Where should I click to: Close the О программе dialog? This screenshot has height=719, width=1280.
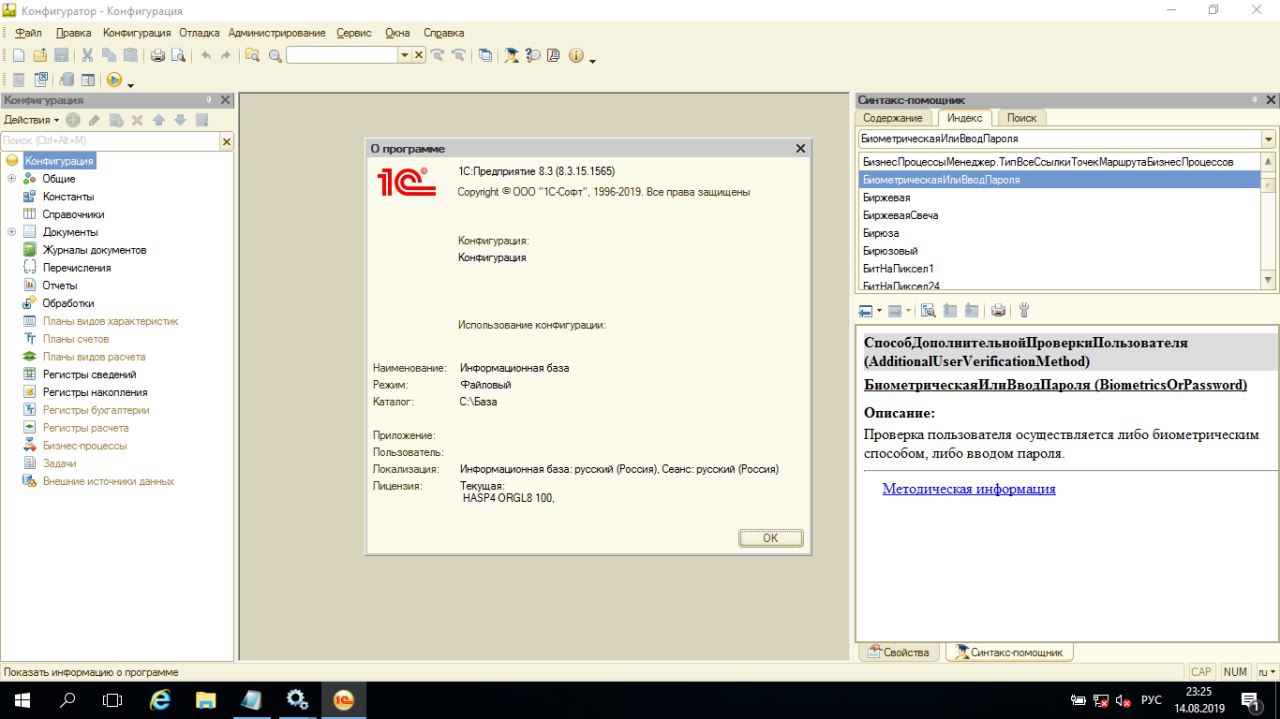pos(800,148)
